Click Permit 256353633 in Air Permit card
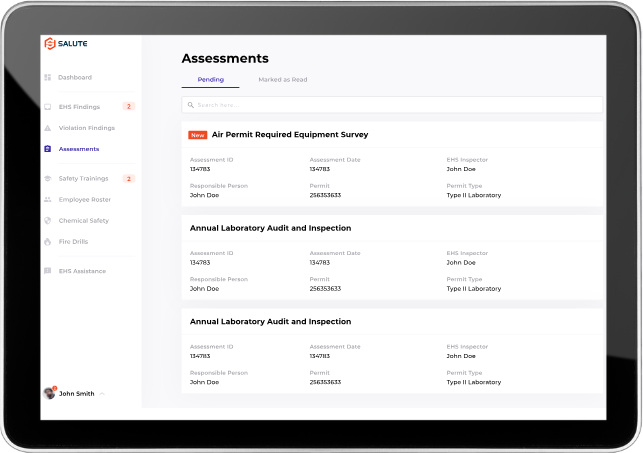643x453 pixels. (325, 195)
